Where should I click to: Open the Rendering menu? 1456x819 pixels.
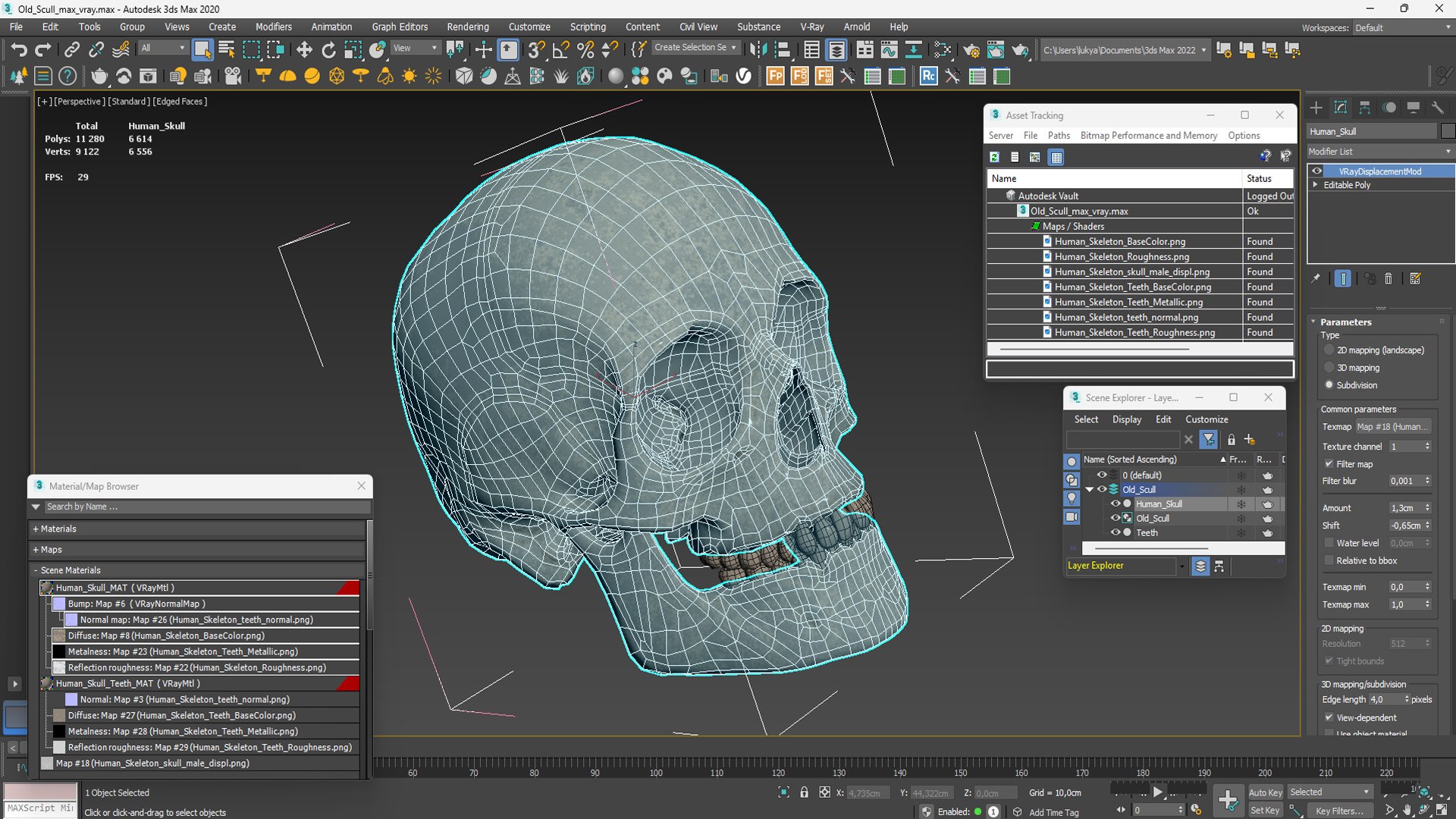pos(468,27)
